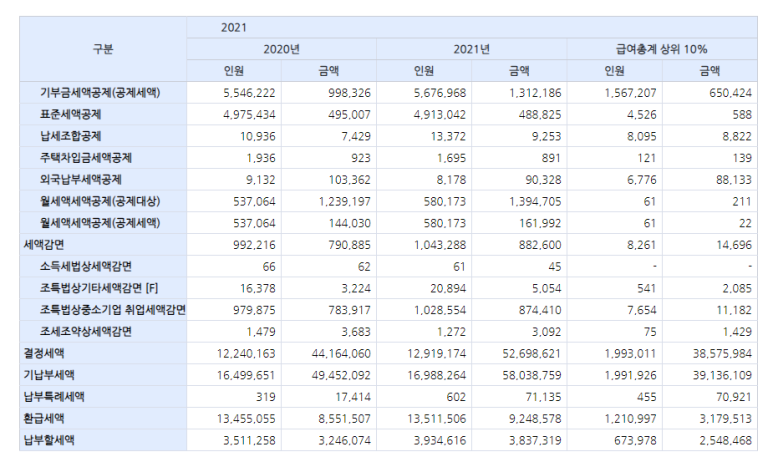Select the 급여총계 상위 10% header
This screenshot has width=773, height=457.
point(662,49)
